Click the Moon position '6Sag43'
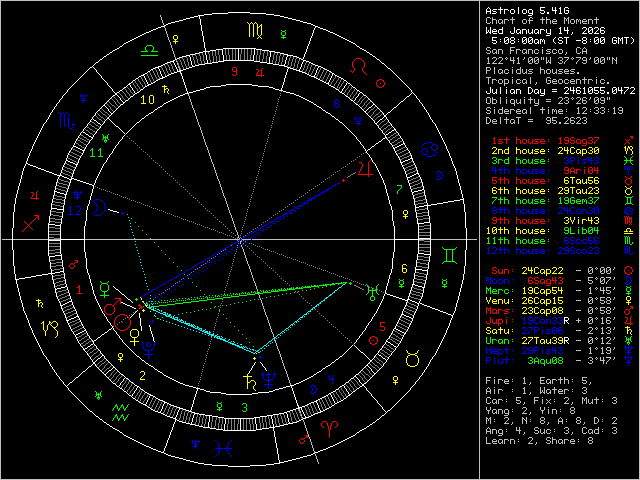The height and width of the screenshot is (480, 640). click(545, 281)
